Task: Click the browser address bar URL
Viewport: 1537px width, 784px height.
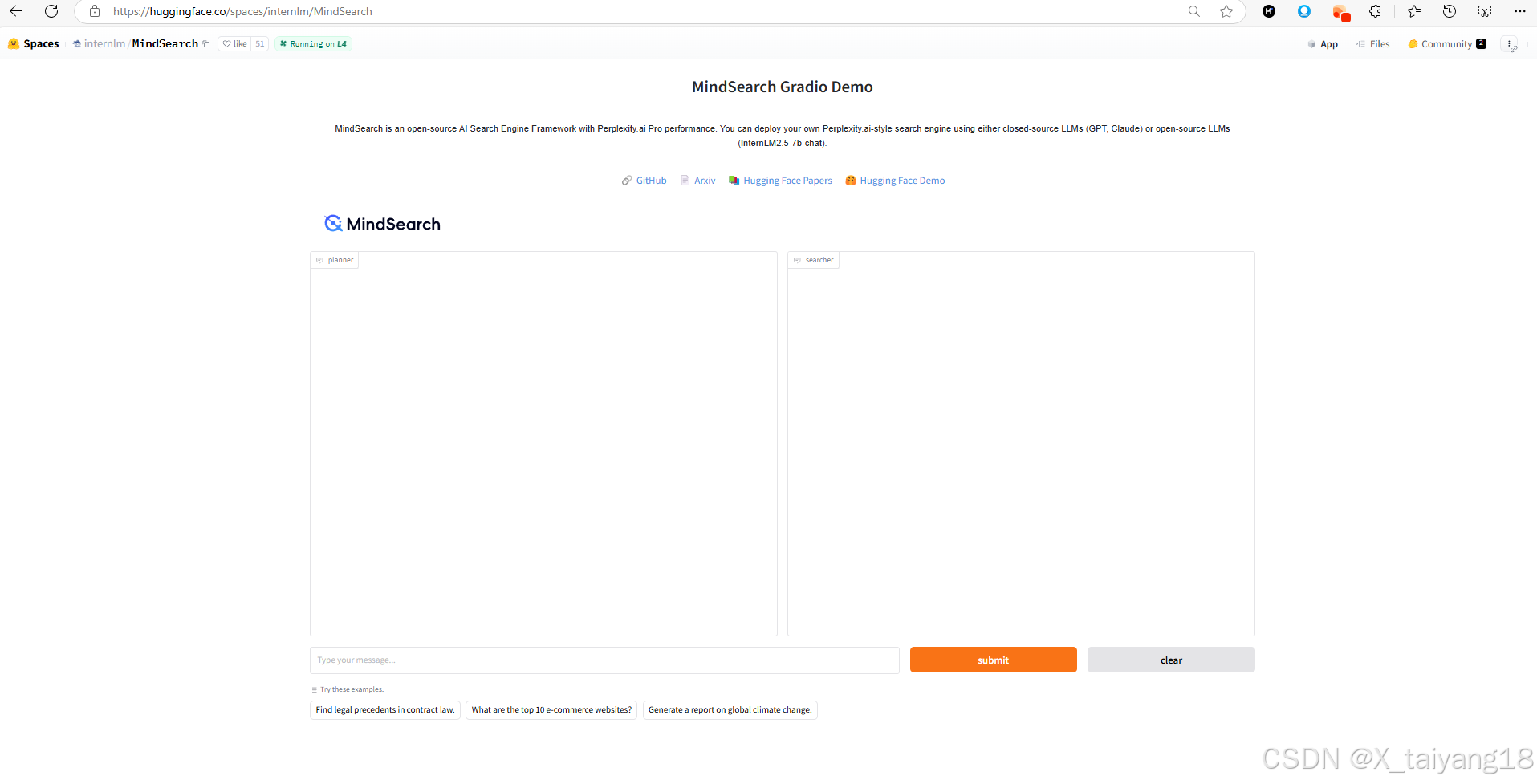Action: pos(242,11)
